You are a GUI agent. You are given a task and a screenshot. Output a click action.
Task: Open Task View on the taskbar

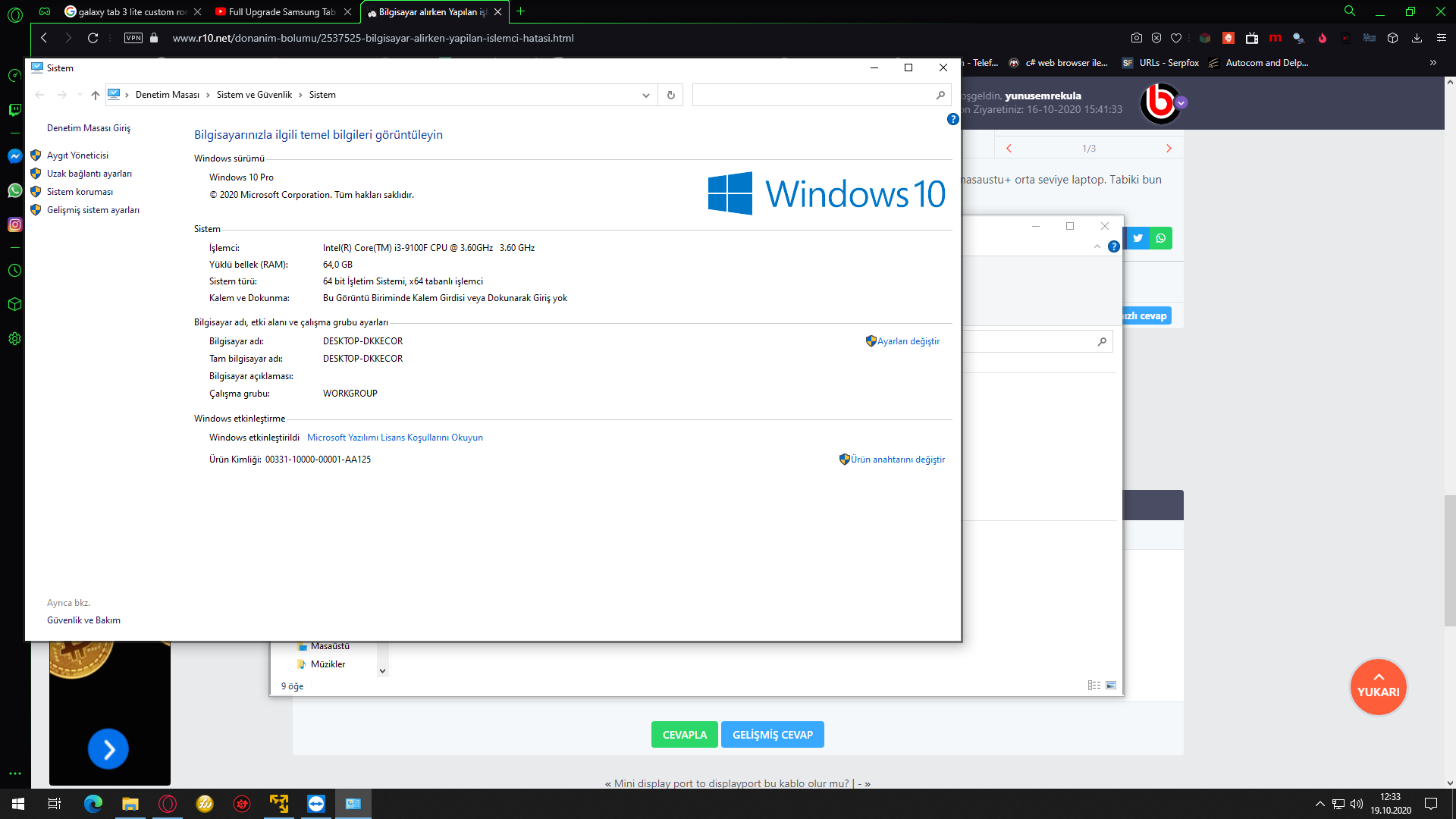tap(55, 804)
